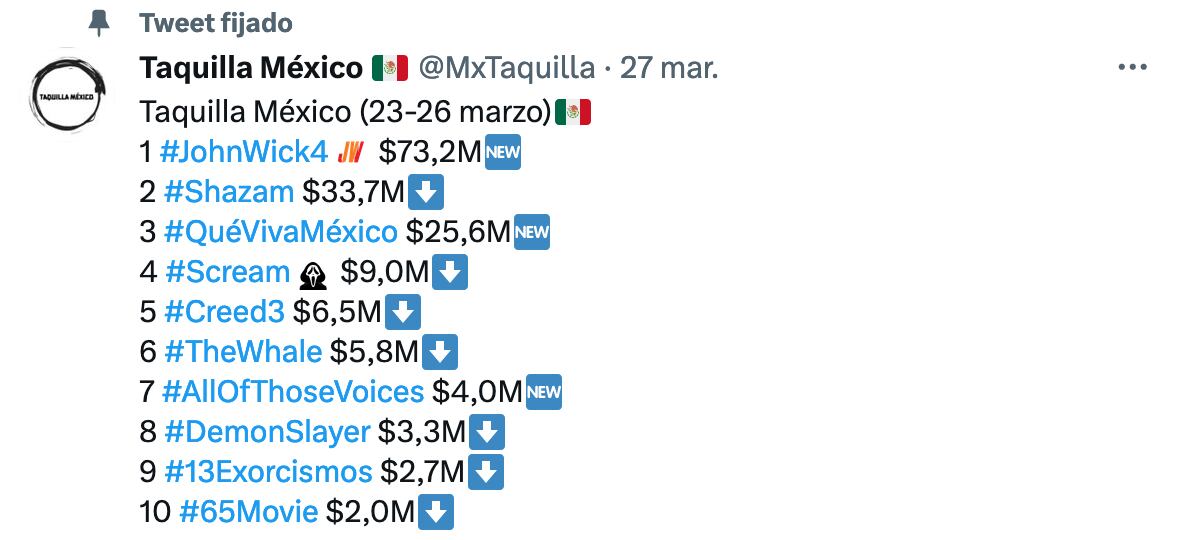This screenshot has width=1178, height=540.
Task: Click the down arrow beside #65Movie $2,0M
Action: tap(436, 512)
